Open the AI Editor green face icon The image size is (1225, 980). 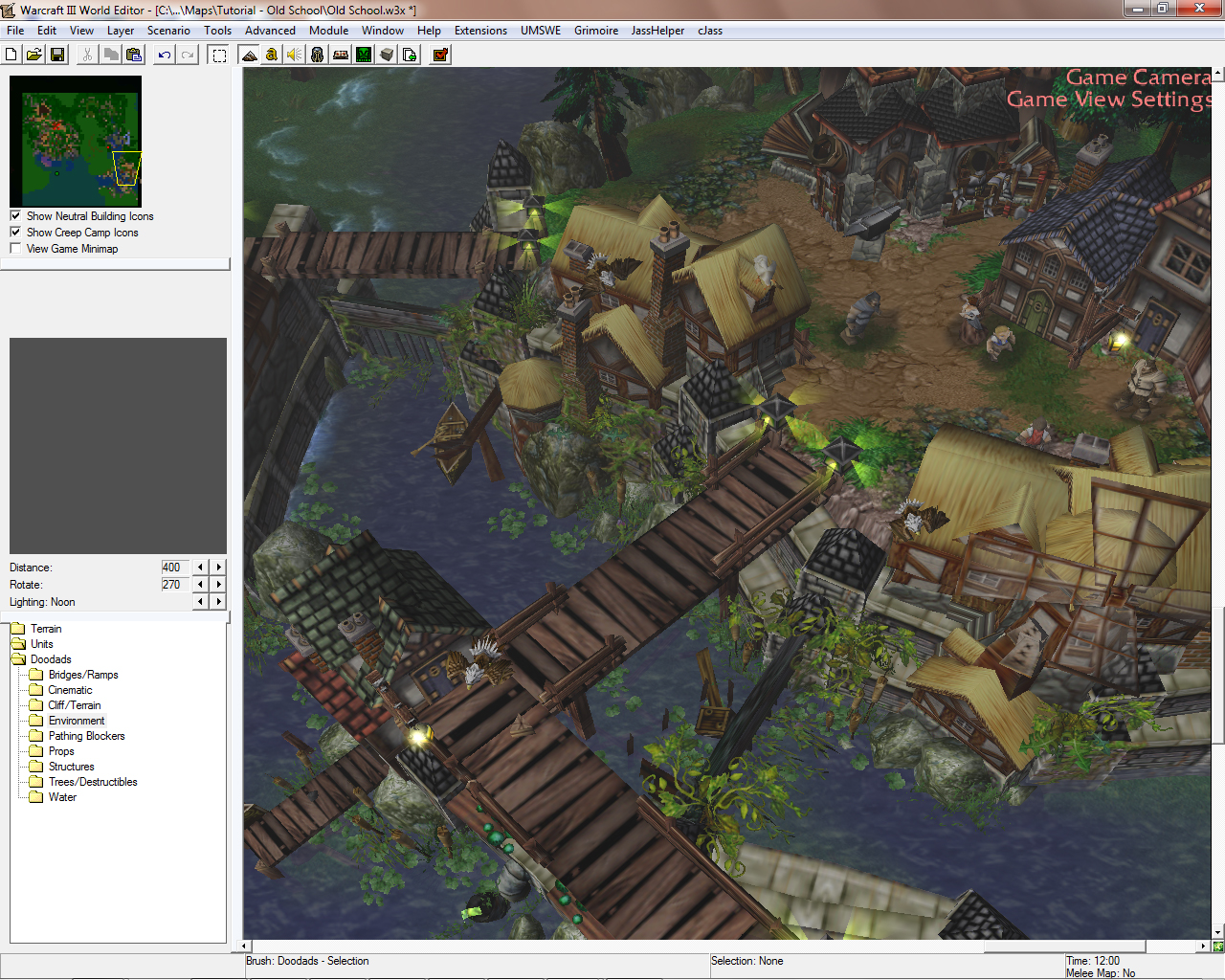pyautogui.click(x=364, y=55)
